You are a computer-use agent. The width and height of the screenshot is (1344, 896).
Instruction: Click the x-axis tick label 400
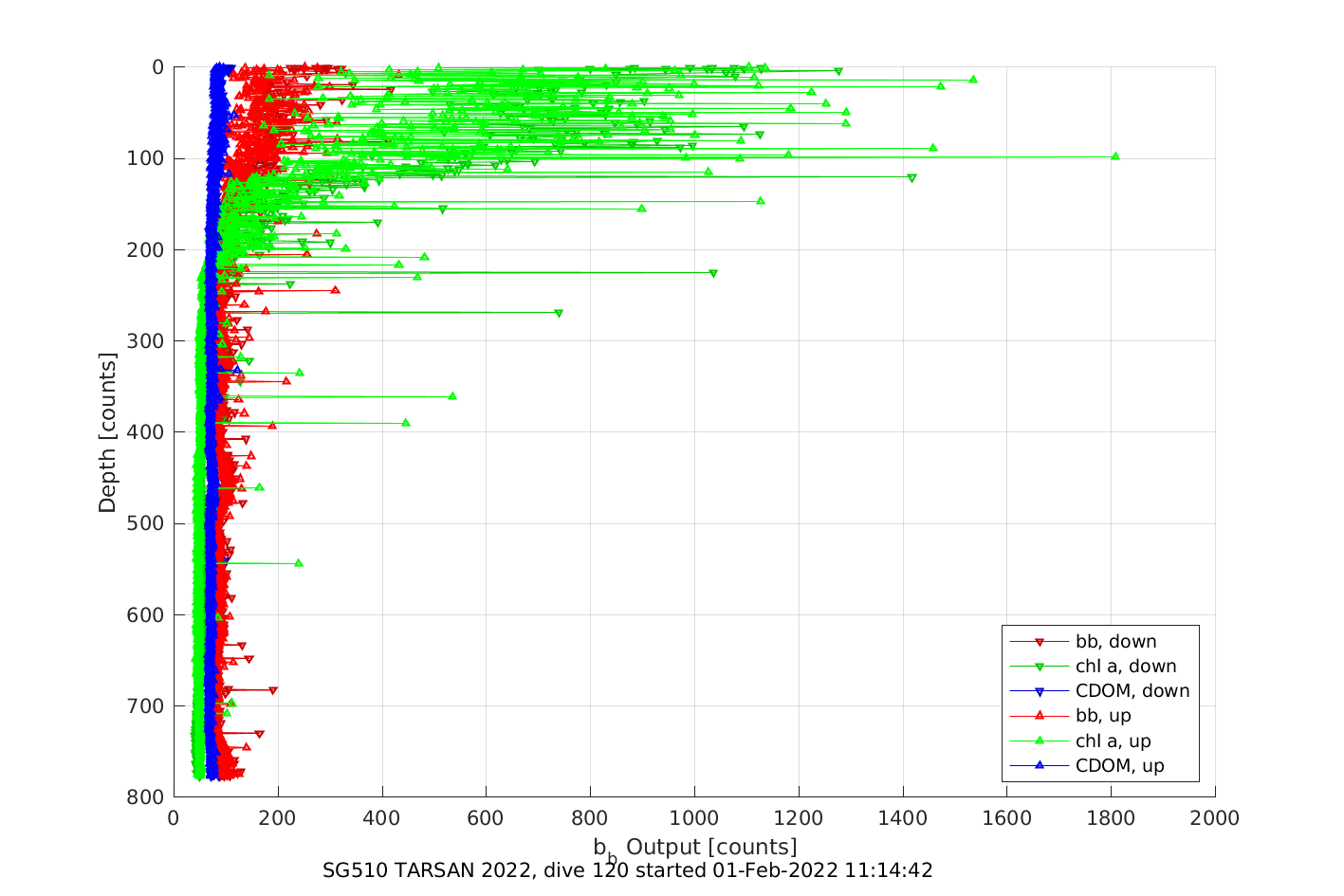[x=382, y=818]
